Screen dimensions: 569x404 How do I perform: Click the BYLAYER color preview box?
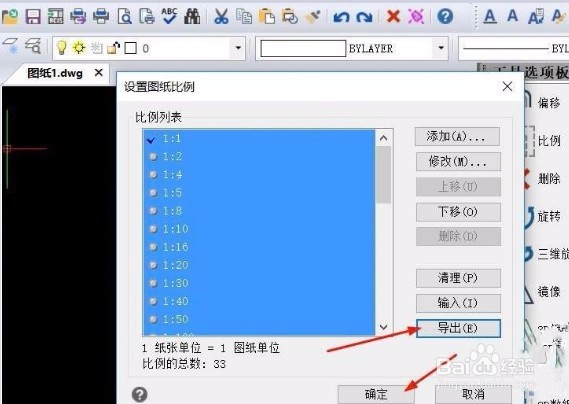click(x=303, y=48)
